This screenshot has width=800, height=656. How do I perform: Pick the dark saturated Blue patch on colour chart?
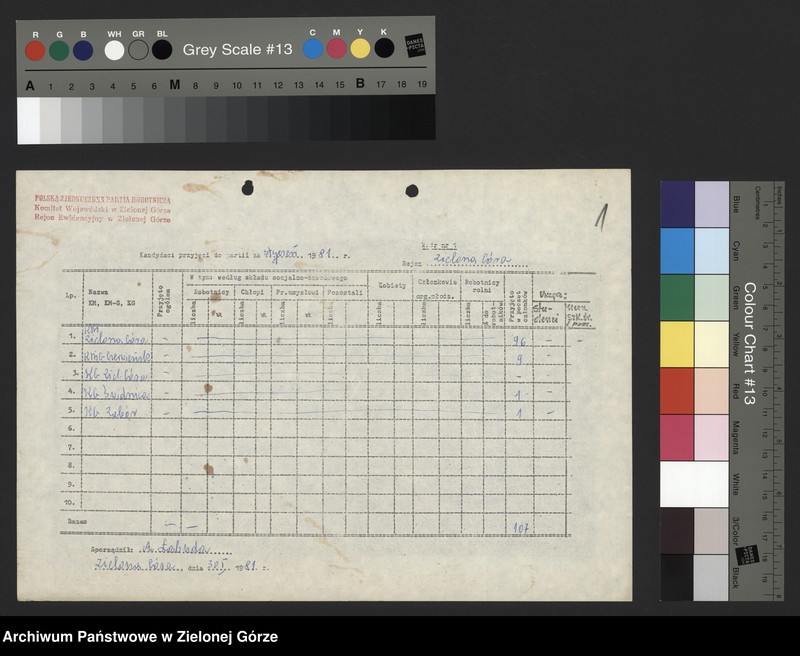point(677,205)
